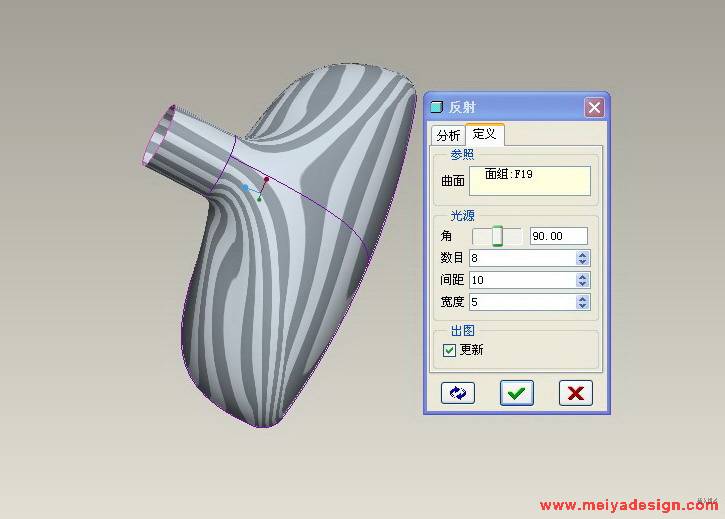Select the 定义 tab
Screen dimensions: 725x519
pyautogui.click(x=484, y=134)
